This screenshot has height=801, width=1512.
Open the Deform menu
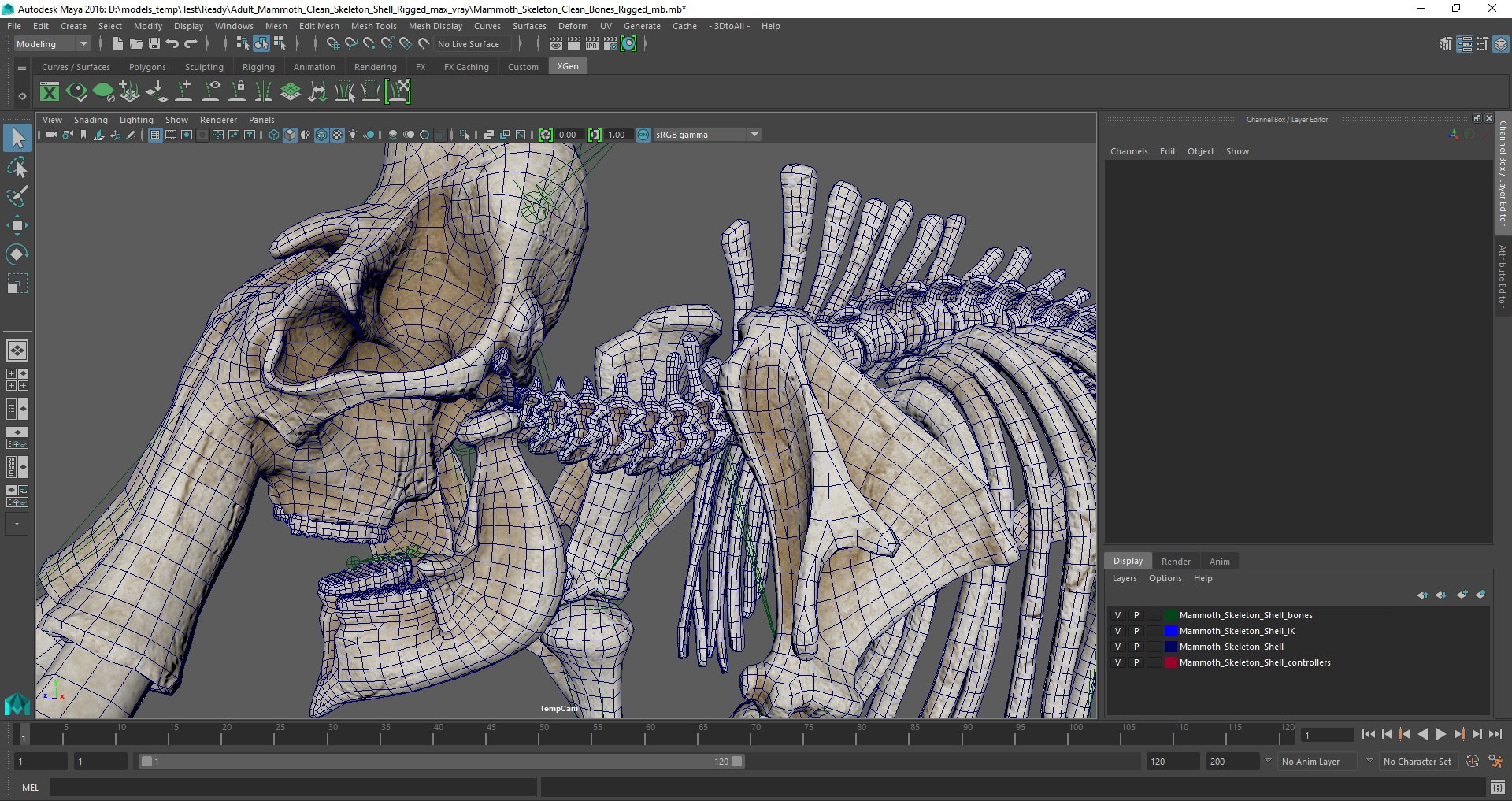(x=573, y=26)
